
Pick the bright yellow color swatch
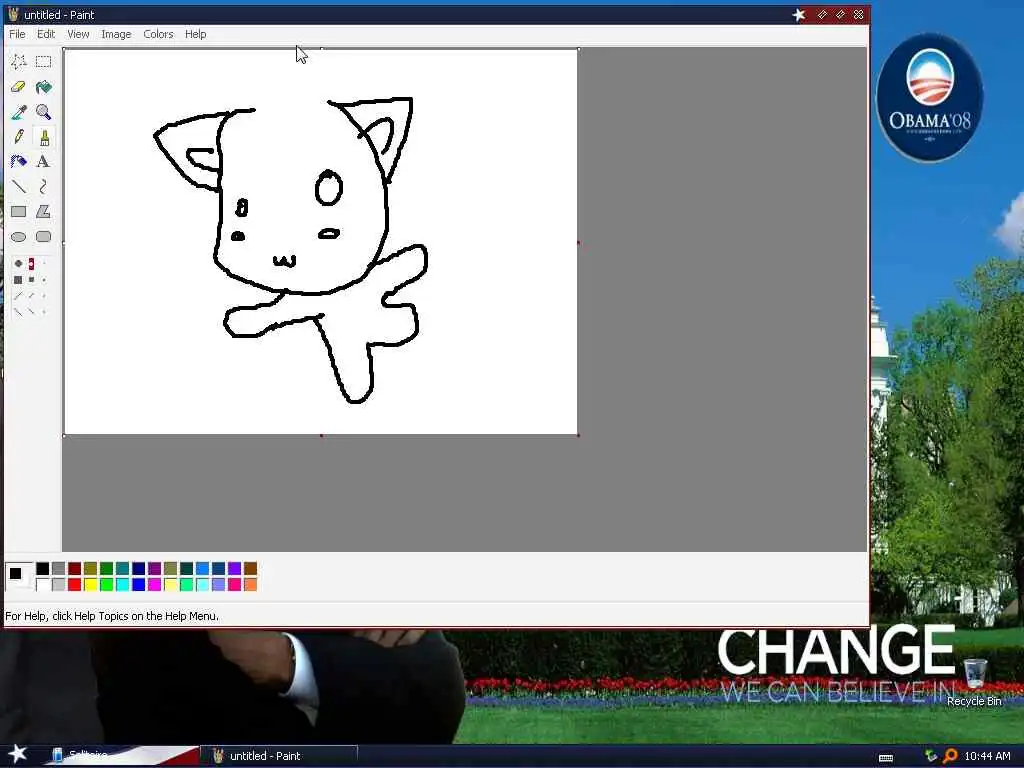point(90,584)
